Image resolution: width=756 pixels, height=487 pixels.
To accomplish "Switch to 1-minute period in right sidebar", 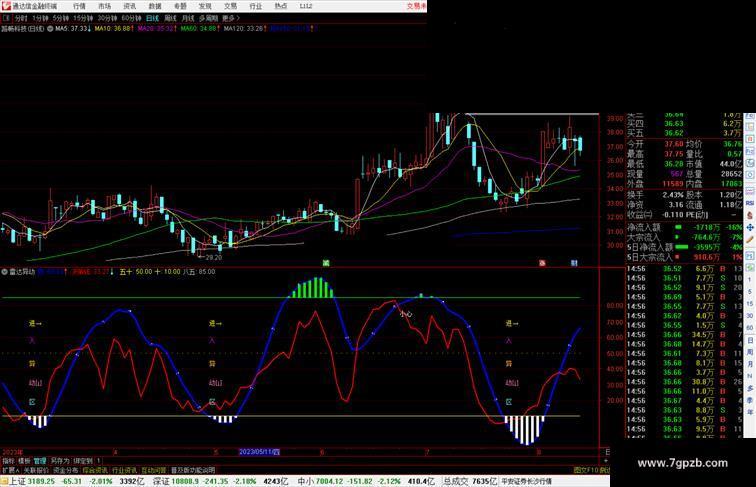I will point(750,280).
